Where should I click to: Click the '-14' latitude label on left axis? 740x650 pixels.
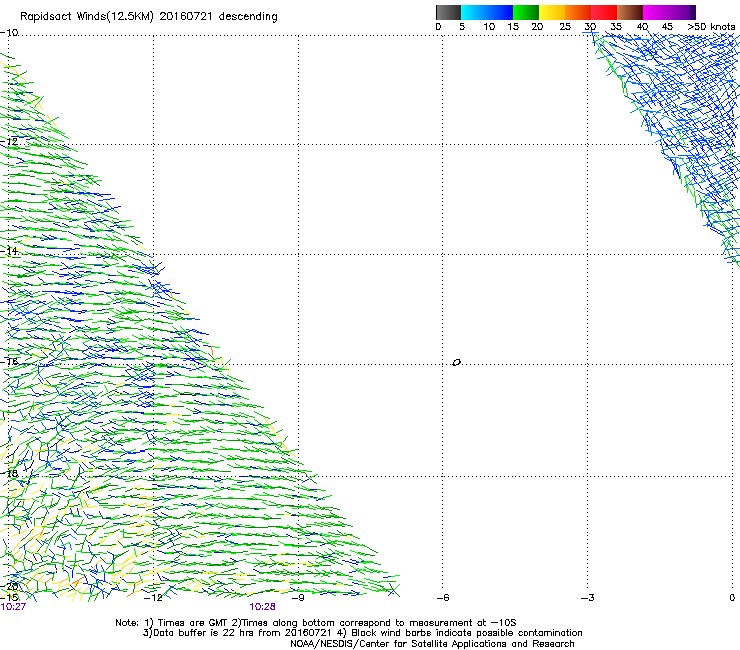click(x=9, y=251)
